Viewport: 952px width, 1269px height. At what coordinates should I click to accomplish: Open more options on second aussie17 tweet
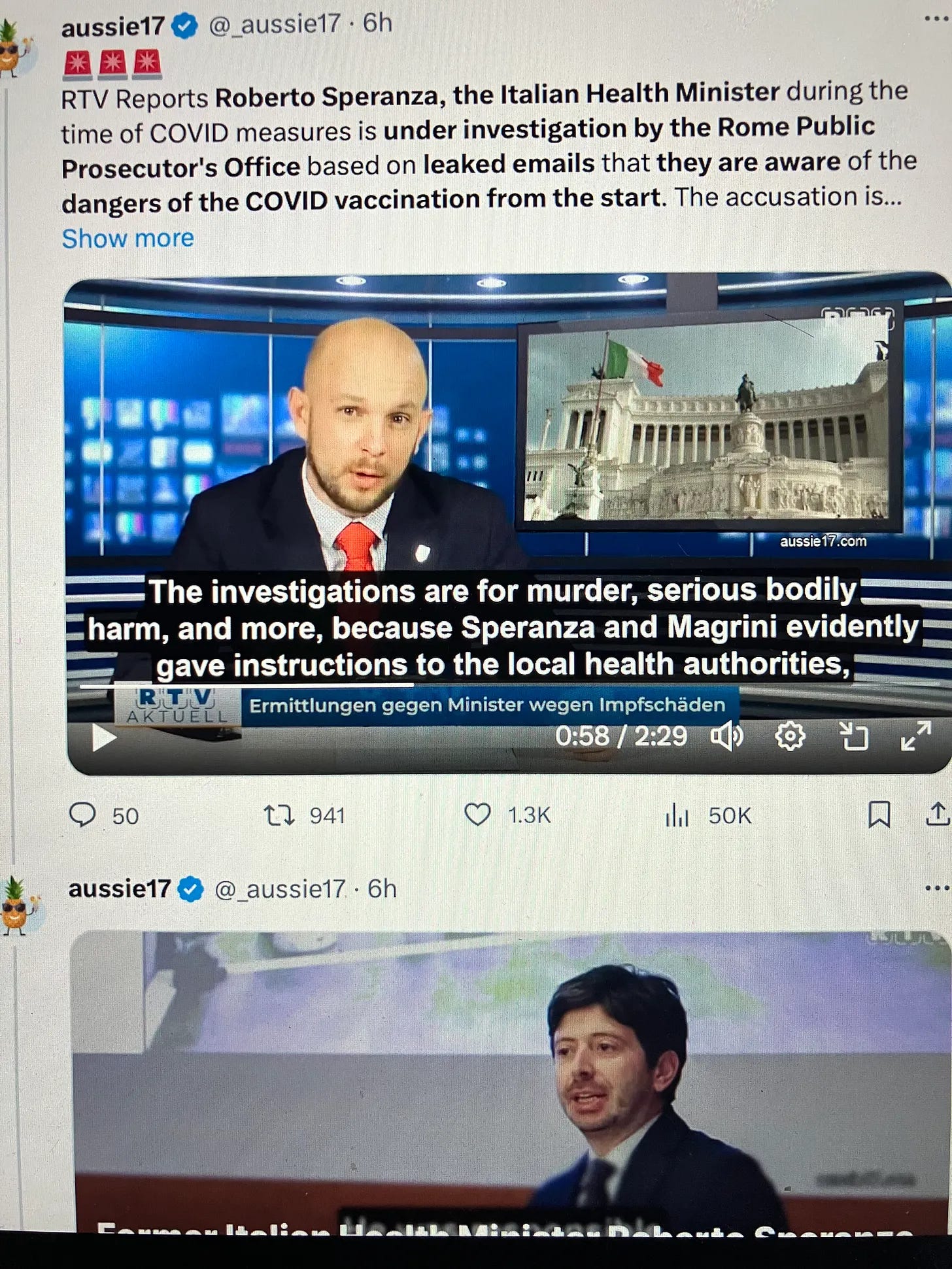pyautogui.click(x=938, y=888)
